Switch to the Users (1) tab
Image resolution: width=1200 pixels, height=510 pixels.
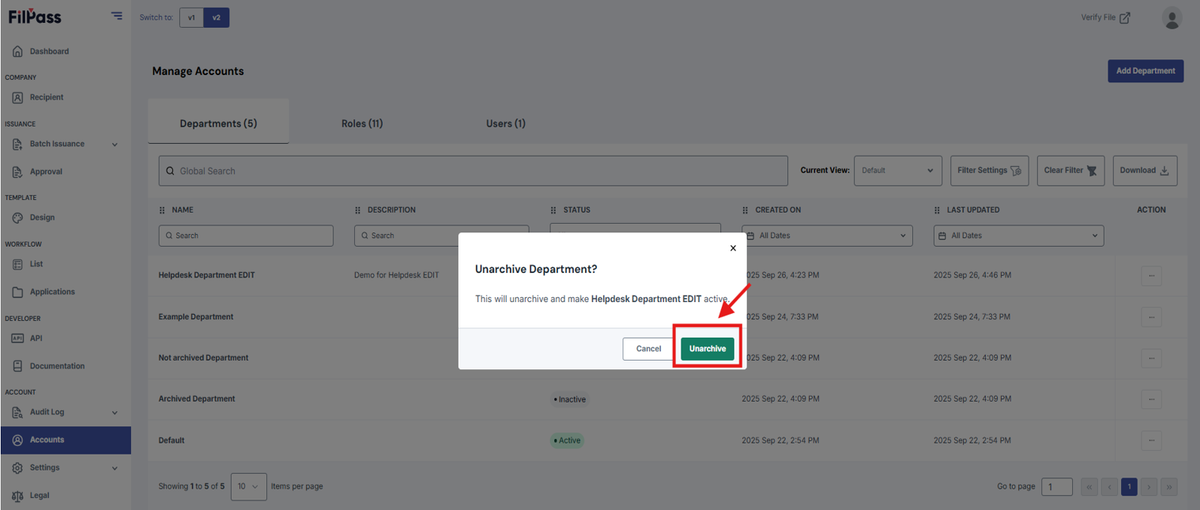(x=506, y=123)
